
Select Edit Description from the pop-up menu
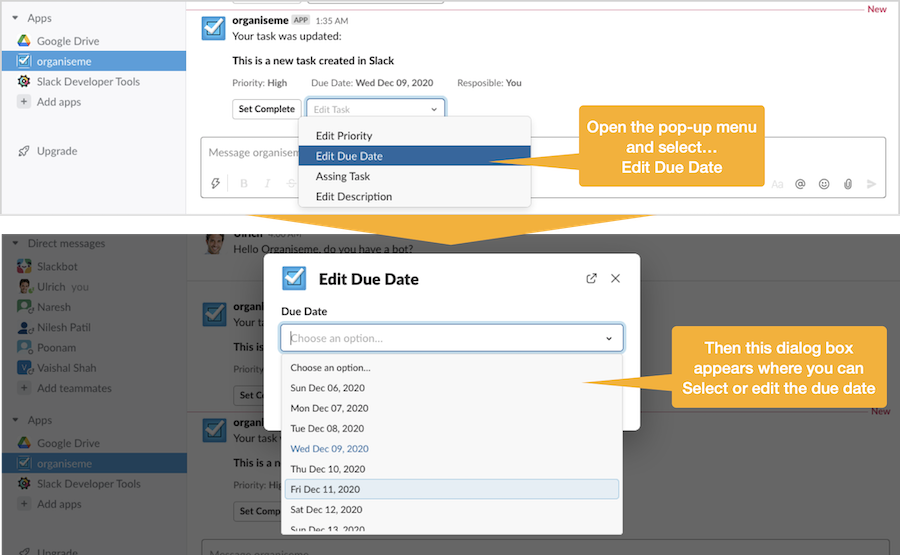click(x=354, y=197)
